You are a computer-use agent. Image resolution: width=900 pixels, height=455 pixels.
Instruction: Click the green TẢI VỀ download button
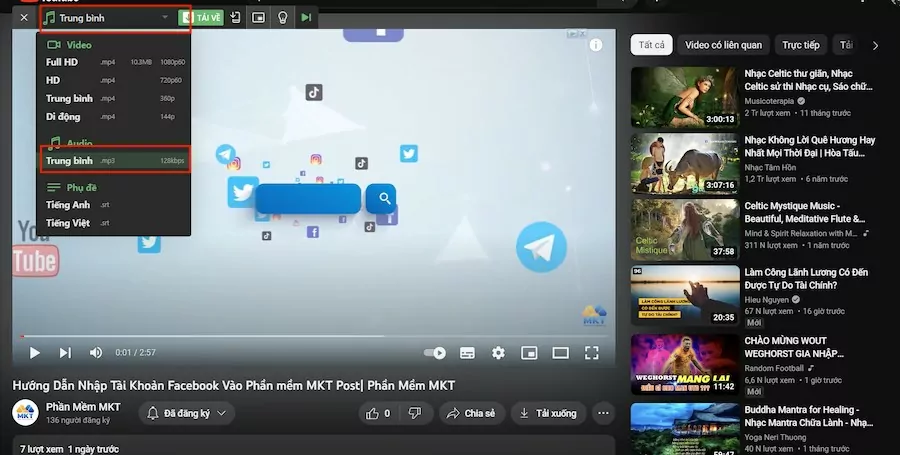[201, 18]
